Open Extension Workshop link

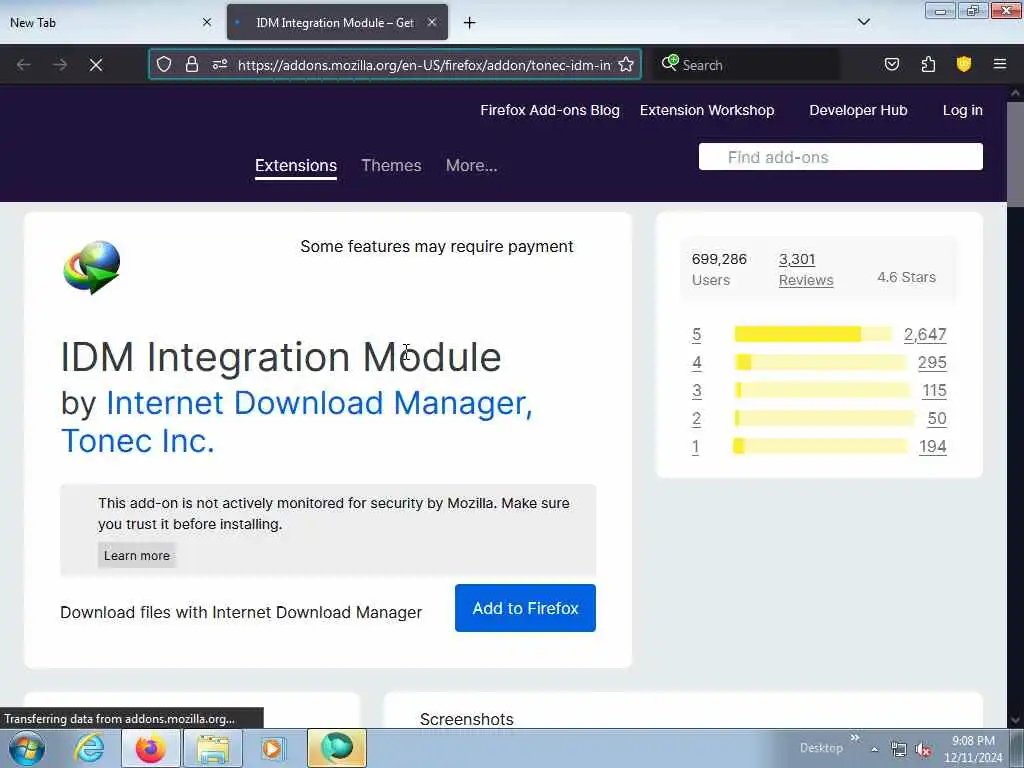707,110
